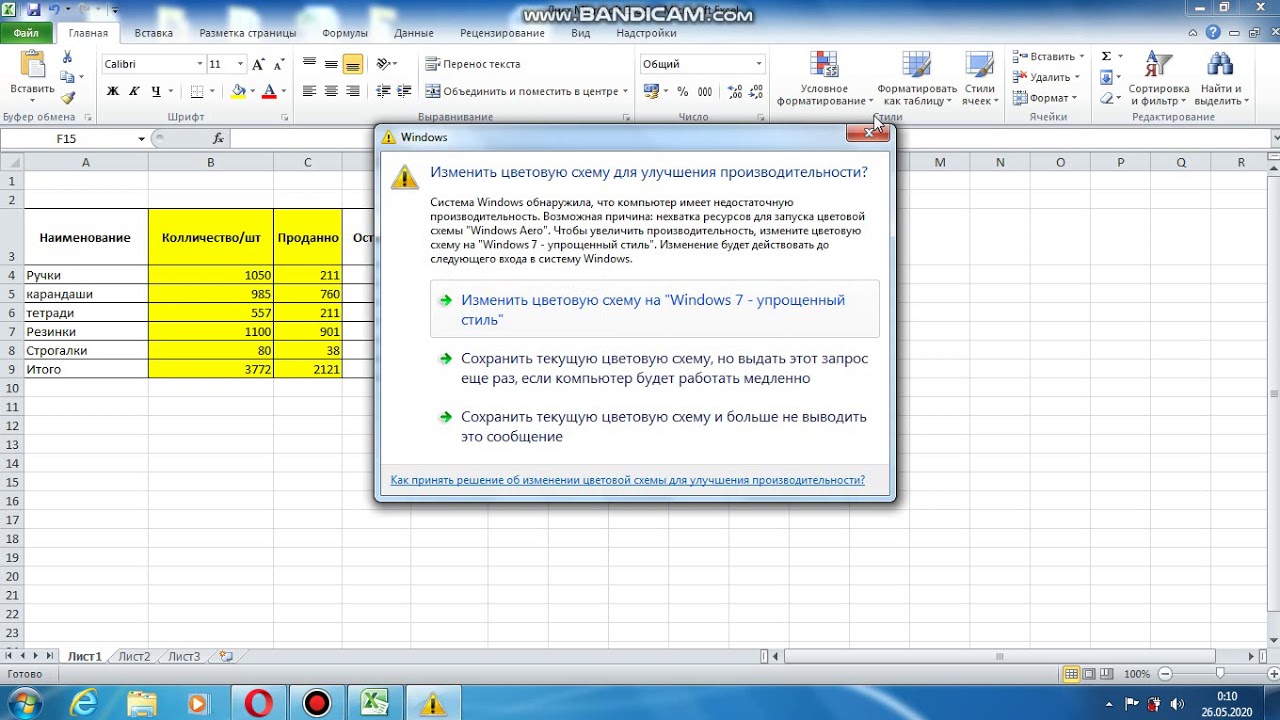Open Opera from the taskbar

point(258,704)
